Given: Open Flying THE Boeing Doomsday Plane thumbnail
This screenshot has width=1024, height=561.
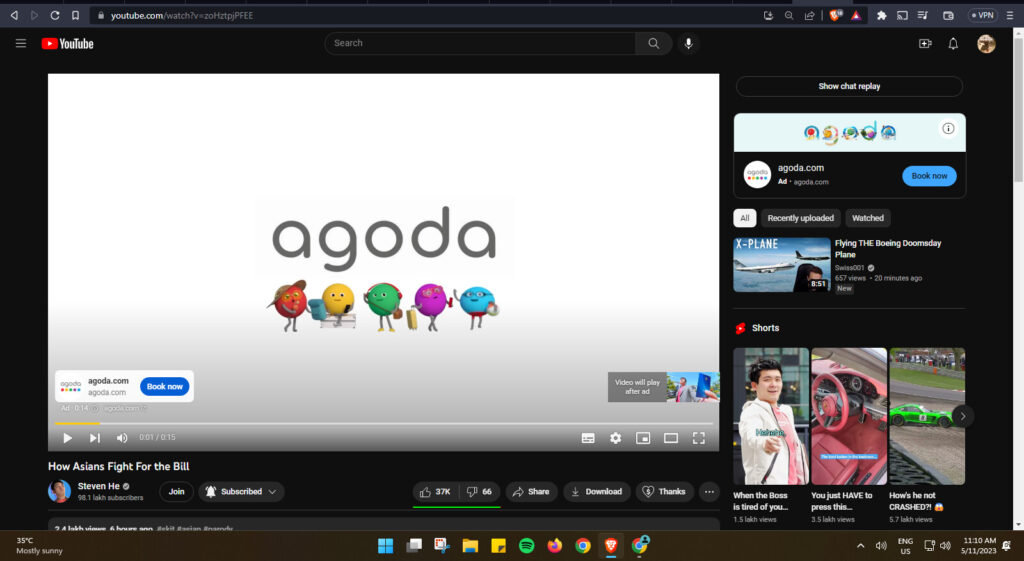Looking at the screenshot, I should 782,264.
